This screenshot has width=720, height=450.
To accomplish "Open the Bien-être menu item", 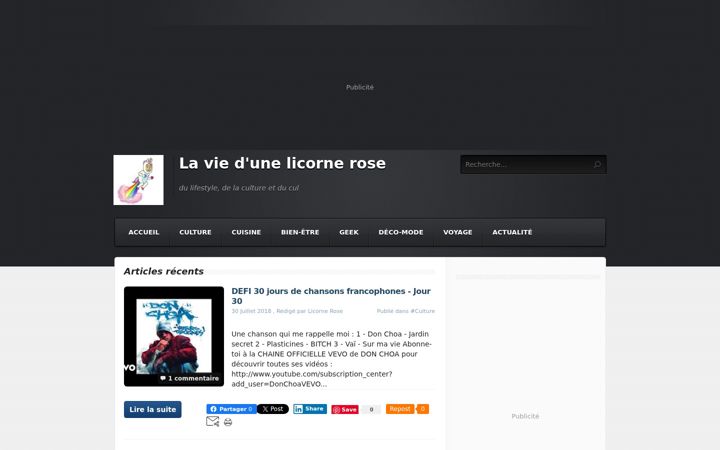I will [x=300, y=232].
